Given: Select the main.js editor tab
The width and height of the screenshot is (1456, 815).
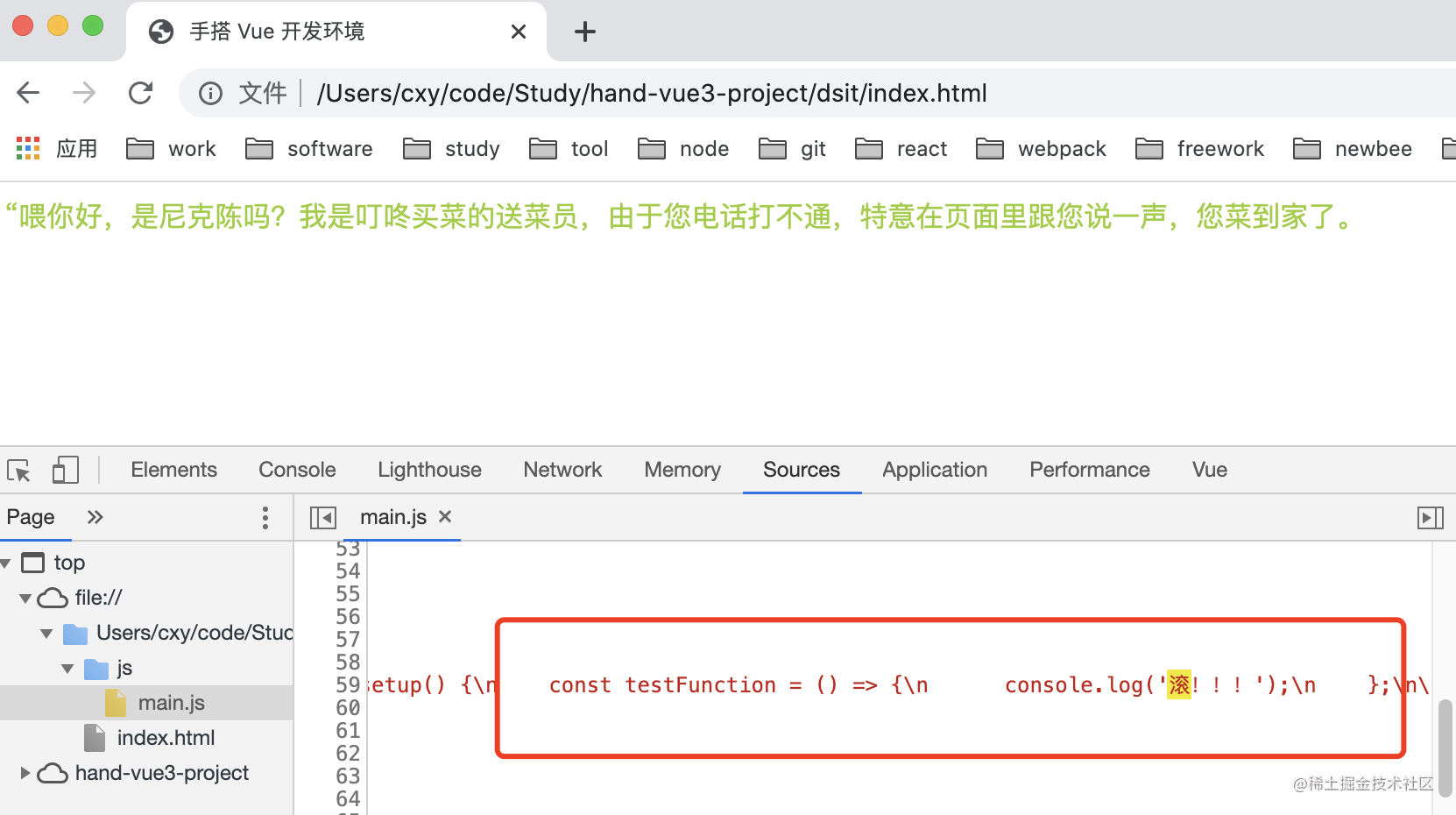Looking at the screenshot, I should pos(393,517).
